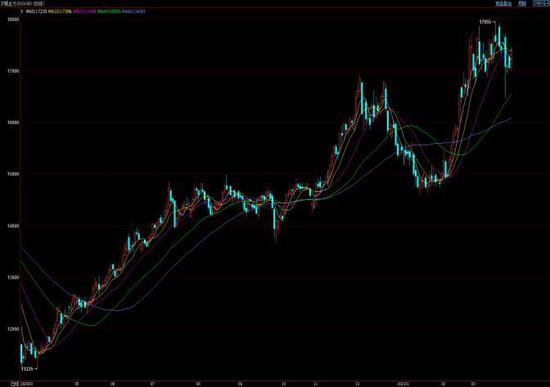Click the green MA60 indicator label
The width and height of the screenshot is (550, 387).
(109, 12)
